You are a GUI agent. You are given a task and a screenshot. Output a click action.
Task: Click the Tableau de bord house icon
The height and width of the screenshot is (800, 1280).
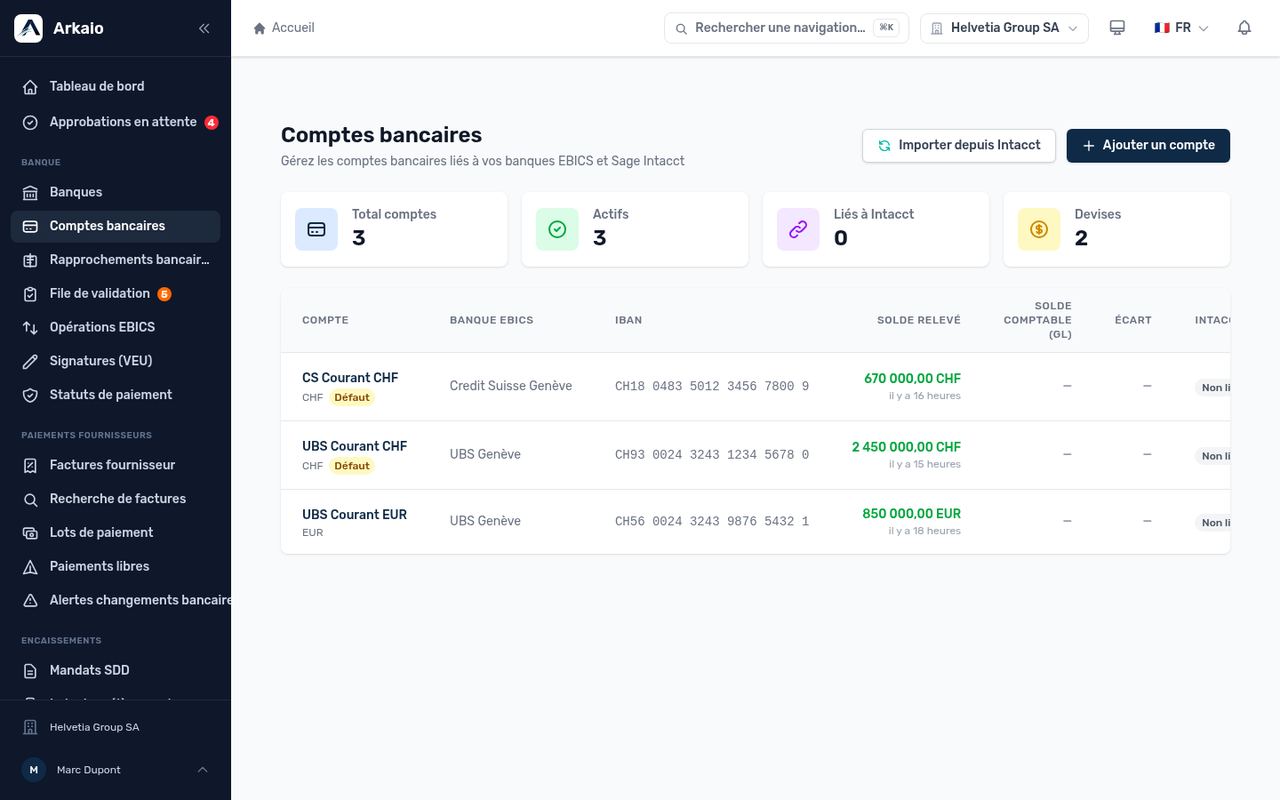tap(30, 87)
